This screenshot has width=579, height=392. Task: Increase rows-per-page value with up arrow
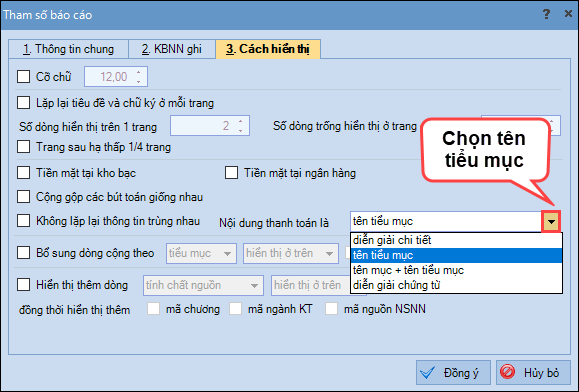(x=240, y=121)
